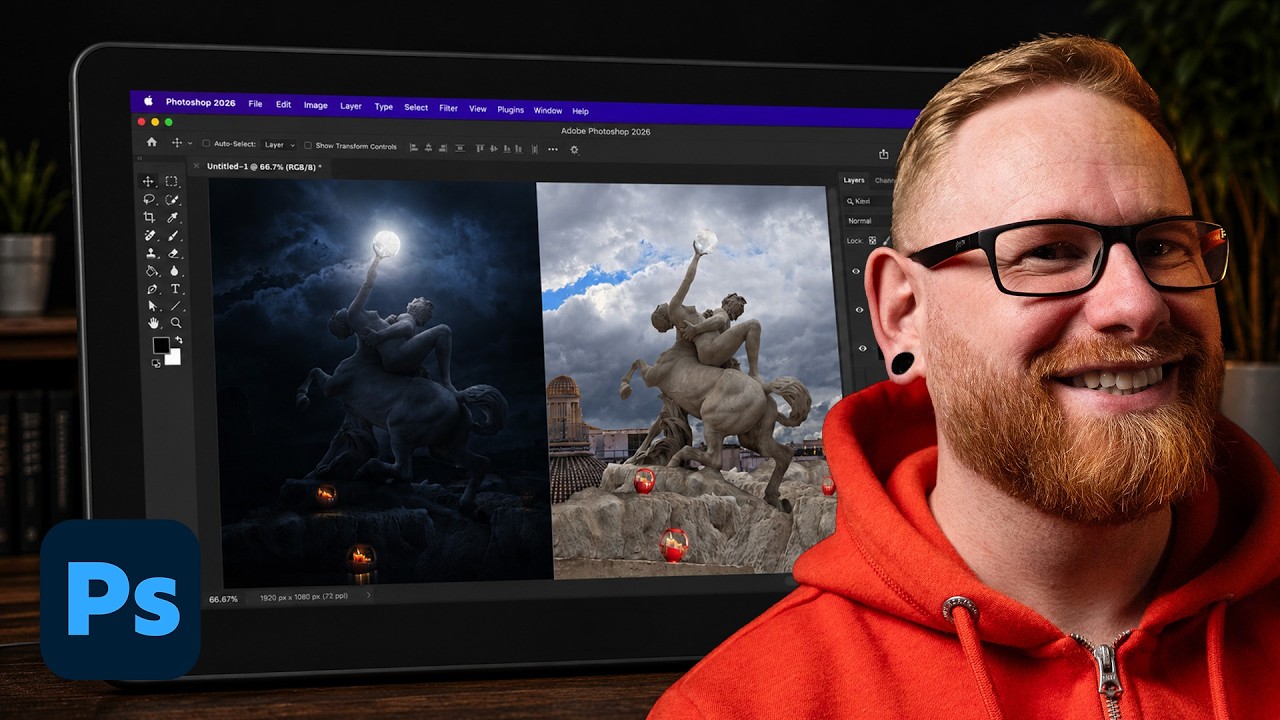Open the Edit menu
Viewport: 1280px width, 720px height.
click(284, 105)
